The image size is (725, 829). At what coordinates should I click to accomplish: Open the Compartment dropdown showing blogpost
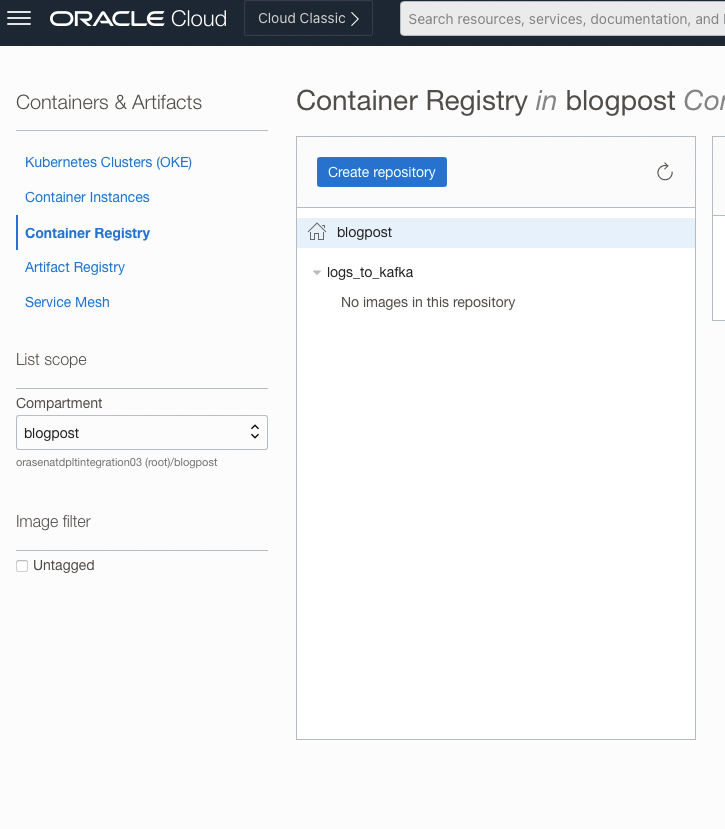click(x=141, y=432)
